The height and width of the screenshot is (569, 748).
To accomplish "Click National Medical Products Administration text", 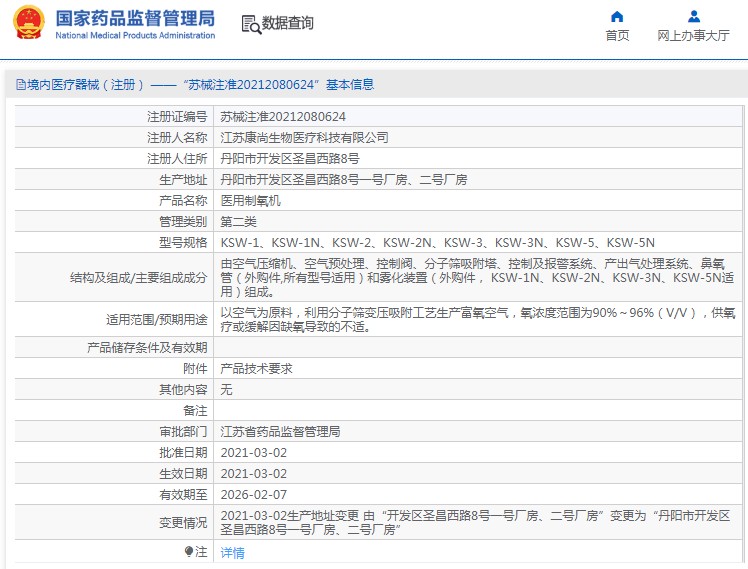I will (135, 35).
